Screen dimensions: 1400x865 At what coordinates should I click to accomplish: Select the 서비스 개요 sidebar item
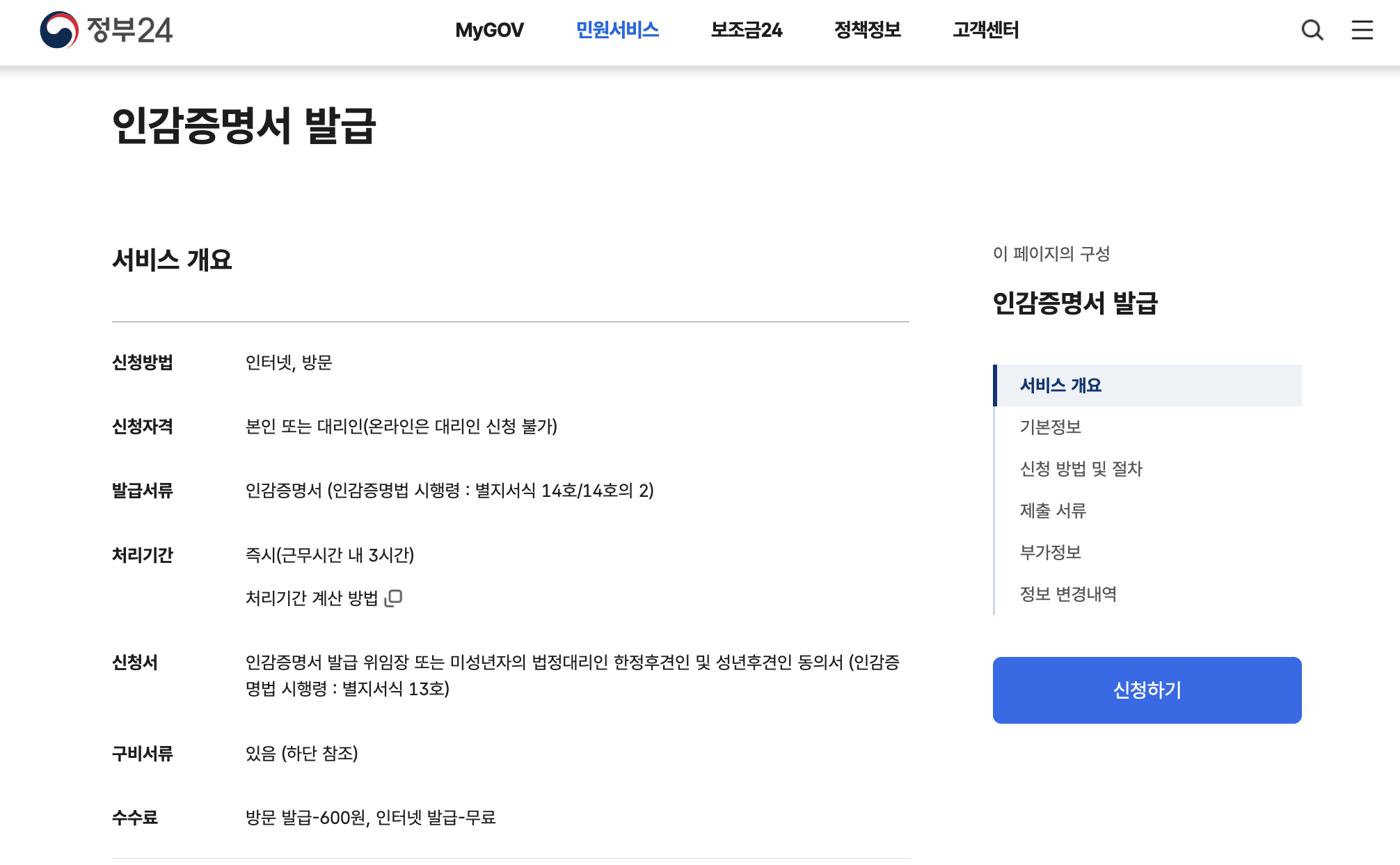coord(1060,385)
